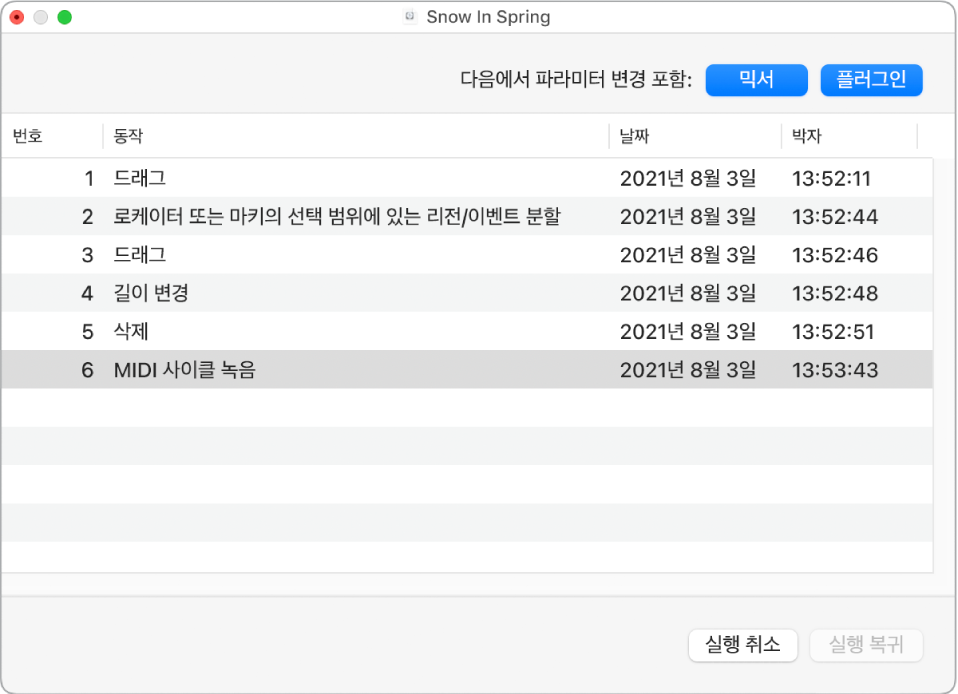Click the Snow In Spring window title

pyautogui.click(x=488, y=17)
